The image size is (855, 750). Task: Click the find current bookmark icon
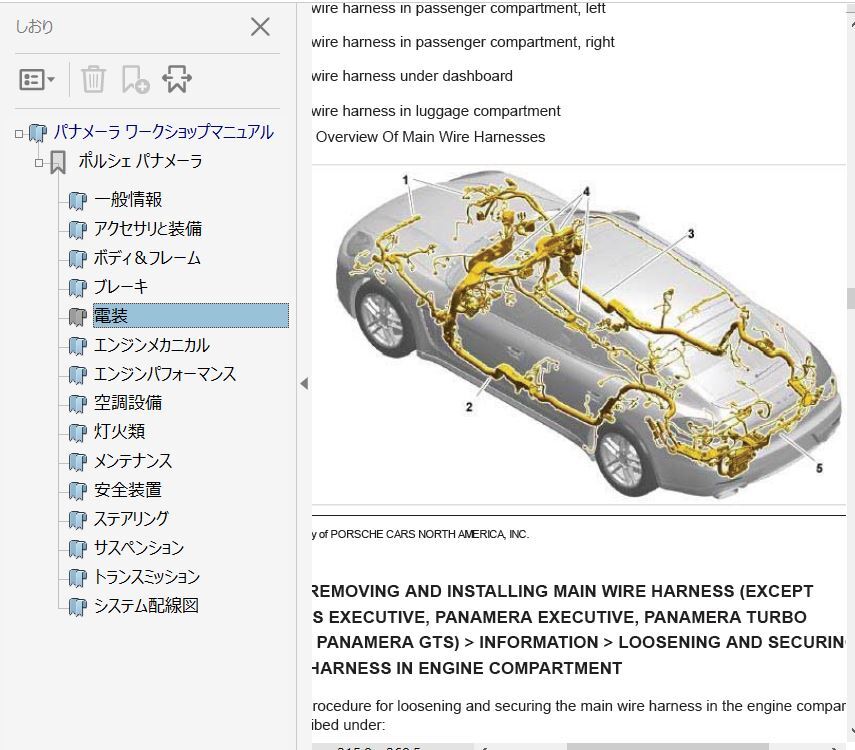tap(177, 80)
